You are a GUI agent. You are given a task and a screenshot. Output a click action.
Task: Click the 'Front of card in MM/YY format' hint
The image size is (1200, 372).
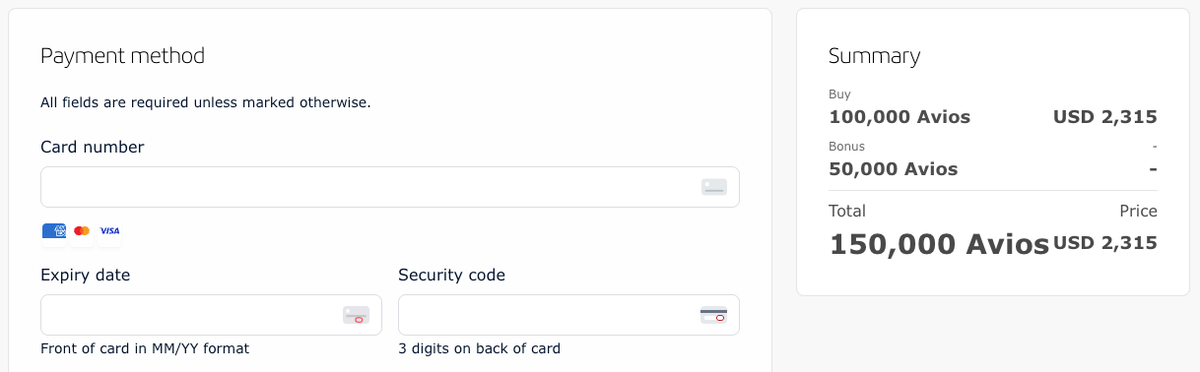tap(145, 349)
